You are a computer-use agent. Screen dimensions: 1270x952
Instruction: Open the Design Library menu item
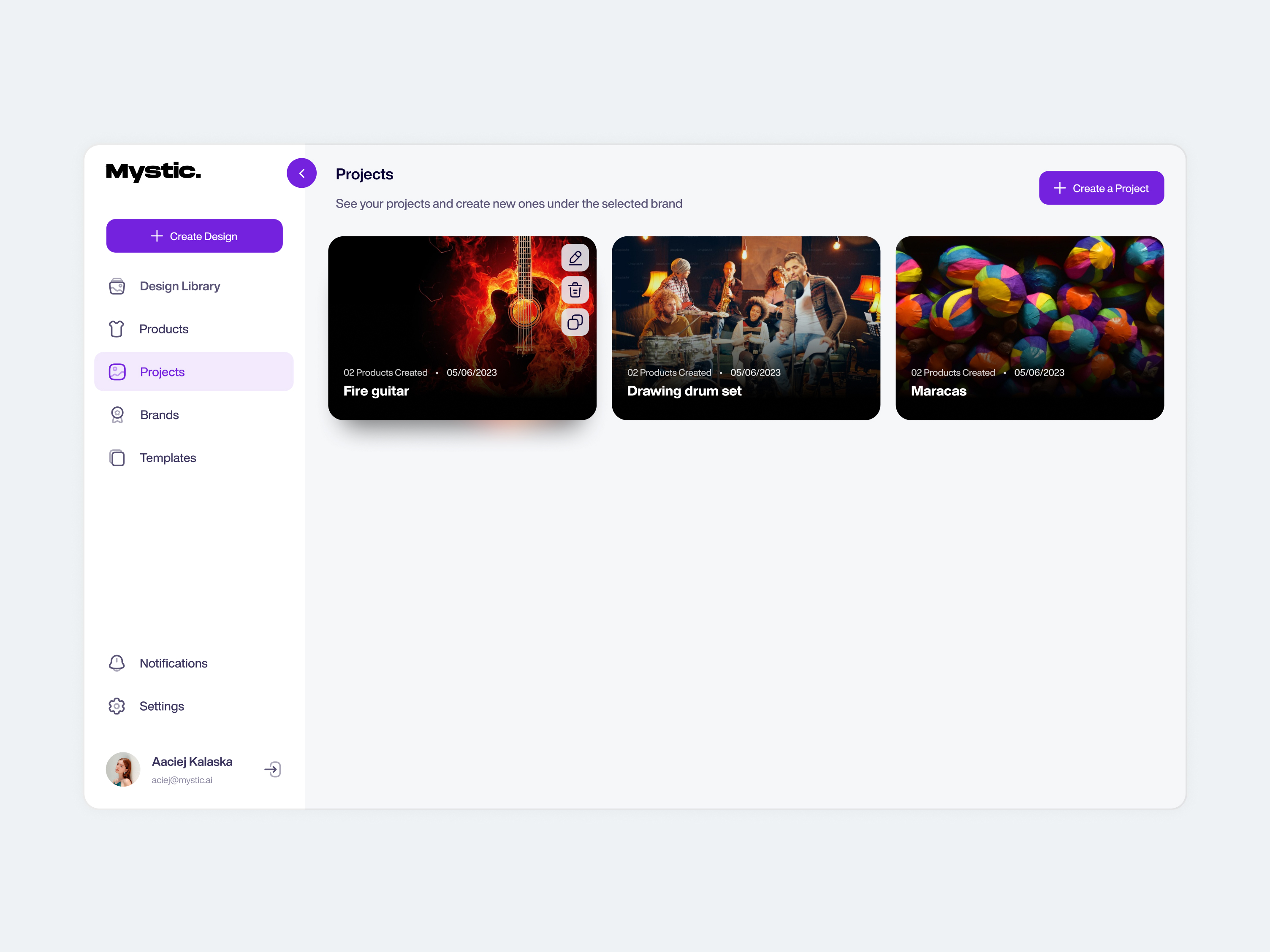(194, 286)
